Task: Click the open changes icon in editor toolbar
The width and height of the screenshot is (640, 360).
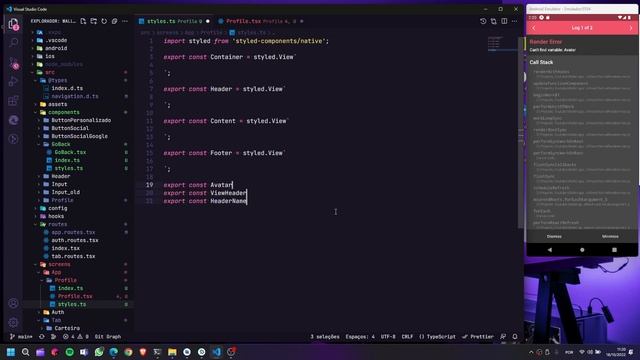Action: 494,21
